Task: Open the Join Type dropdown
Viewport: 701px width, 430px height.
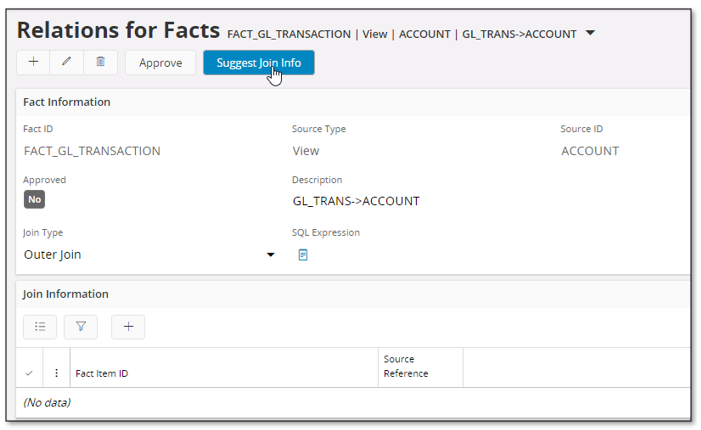Action: click(x=270, y=255)
